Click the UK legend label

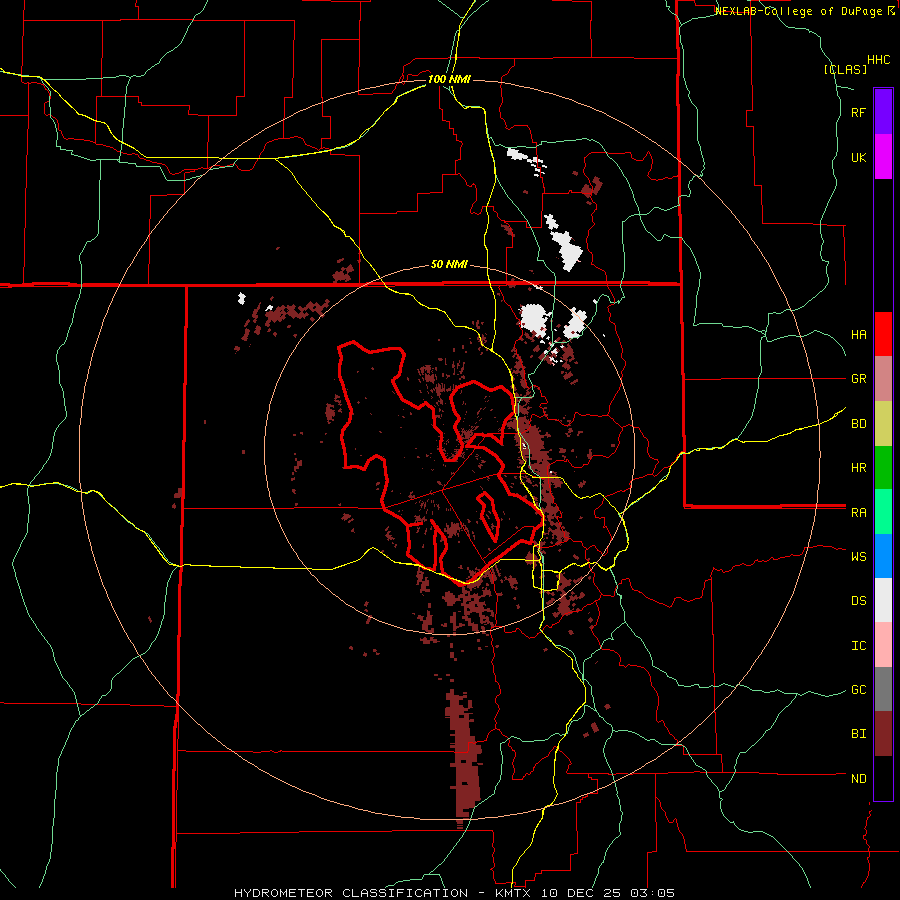point(858,157)
